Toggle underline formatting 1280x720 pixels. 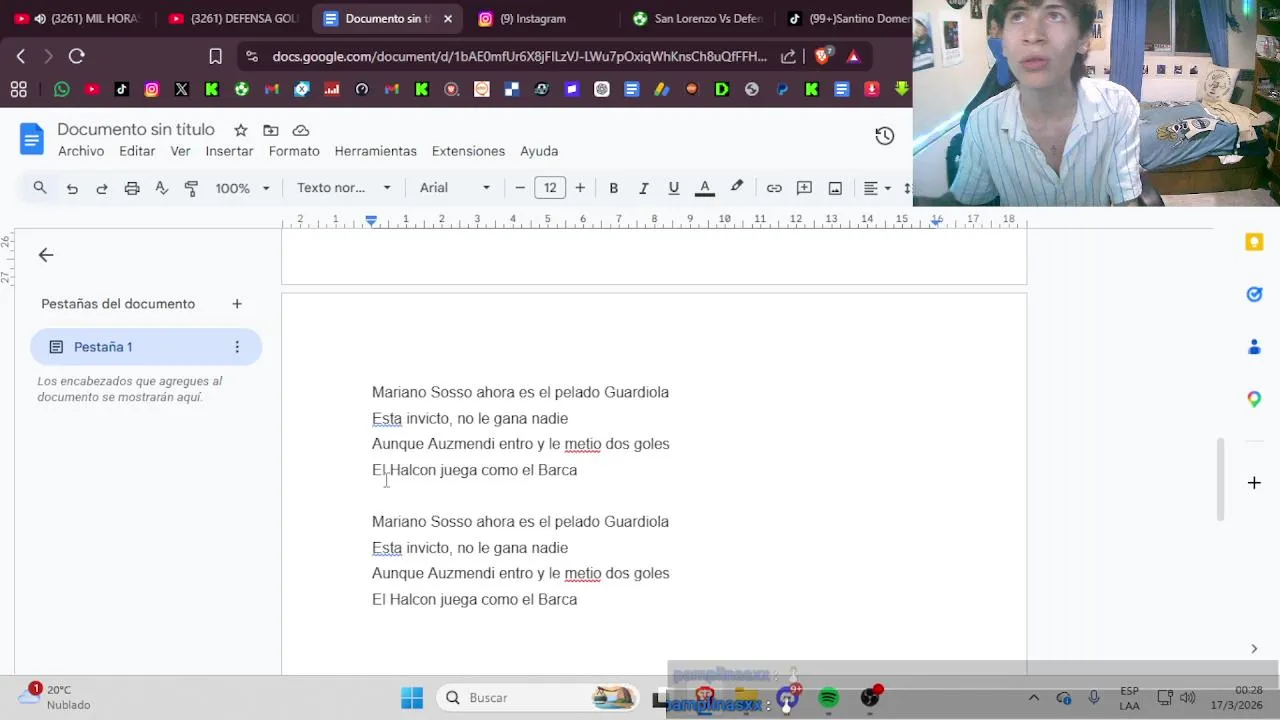tap(674, 188)
